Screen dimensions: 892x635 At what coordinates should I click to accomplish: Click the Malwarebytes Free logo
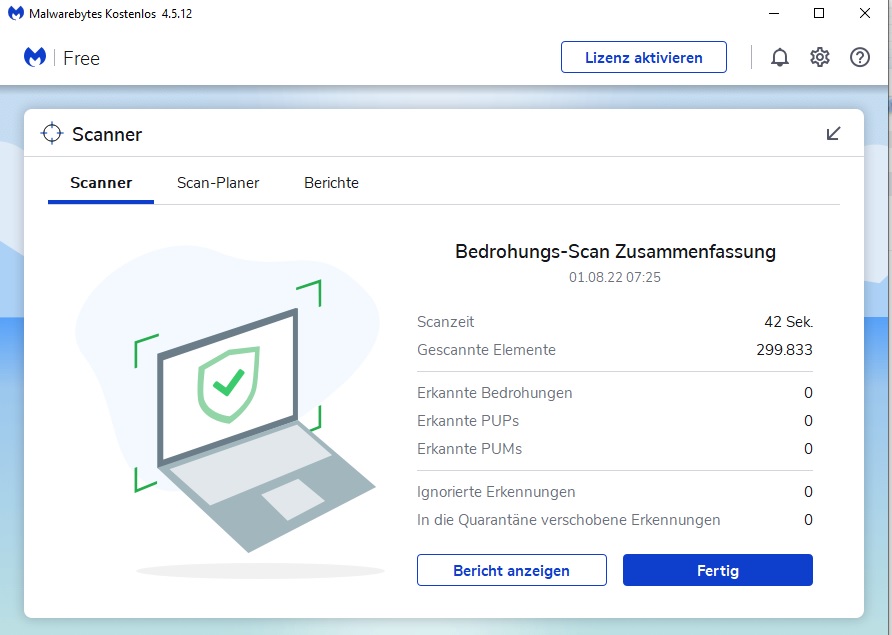62,57
